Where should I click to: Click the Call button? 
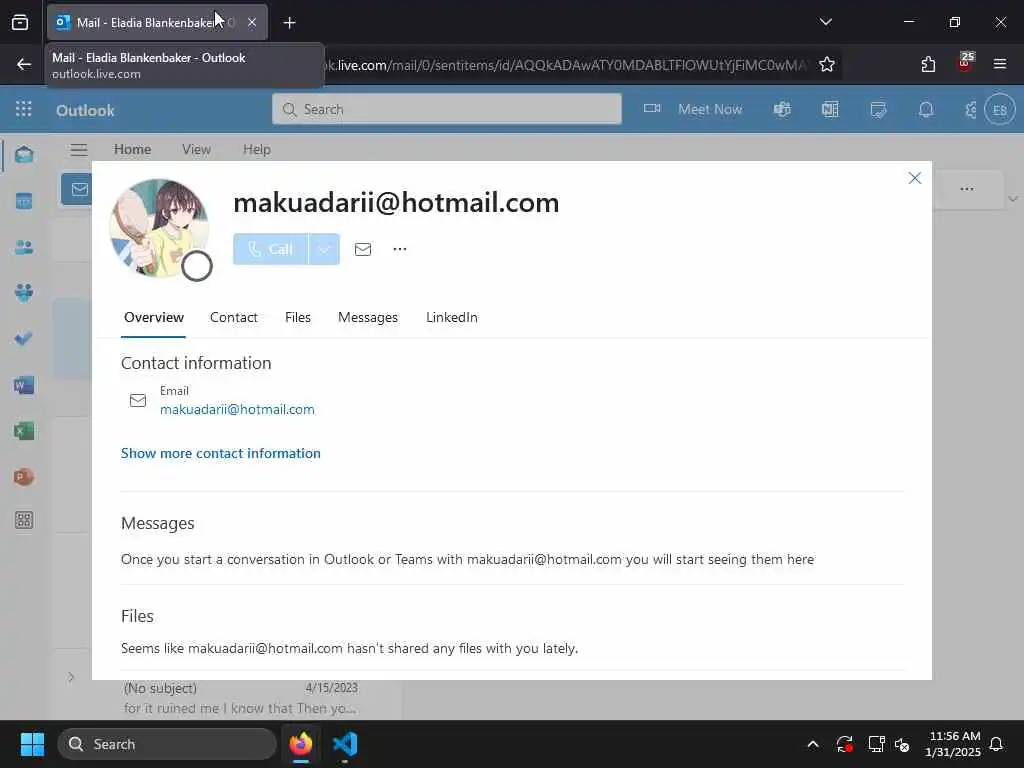point(270,249)
